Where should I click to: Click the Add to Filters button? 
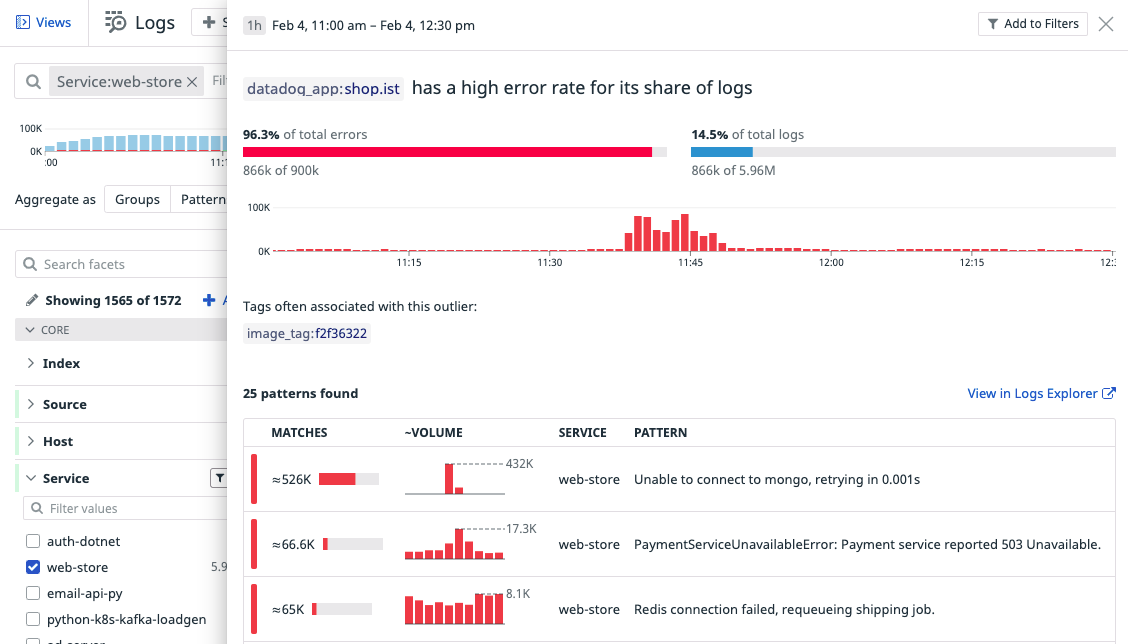click(1032, 24)
